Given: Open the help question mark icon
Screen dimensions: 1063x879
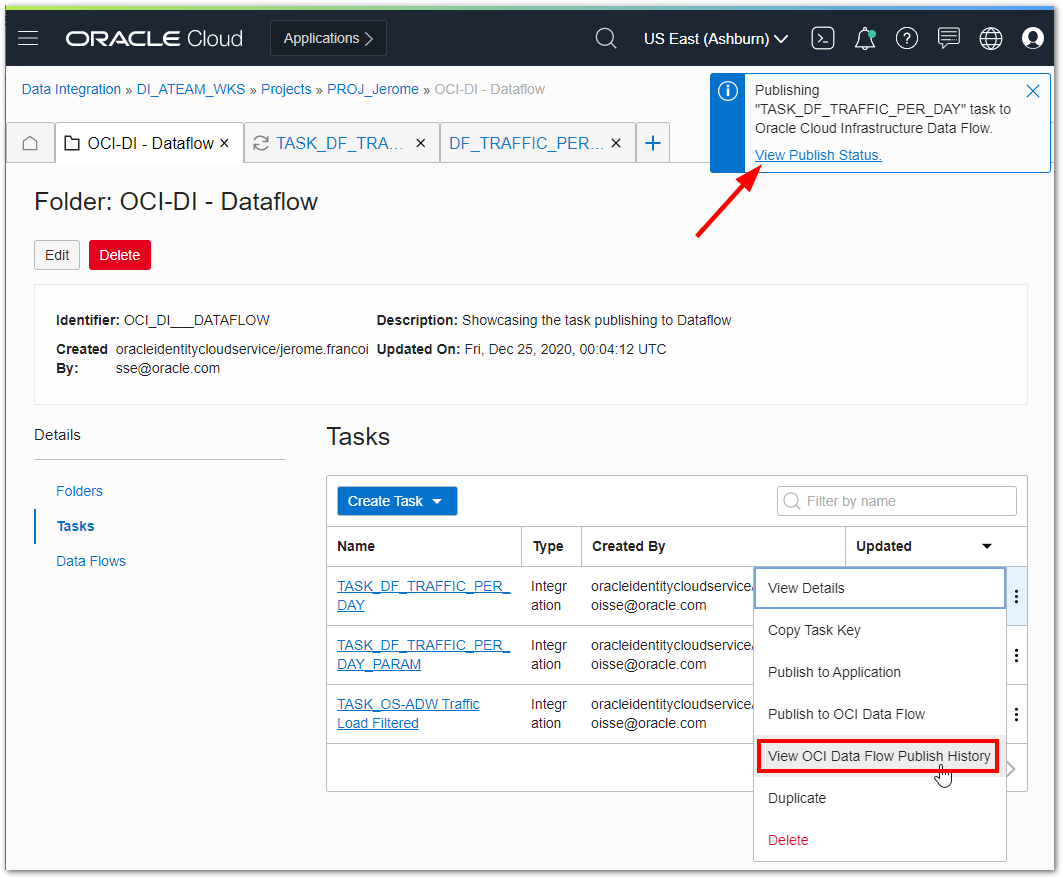Looking at the screenshot, I should (907, 37).
